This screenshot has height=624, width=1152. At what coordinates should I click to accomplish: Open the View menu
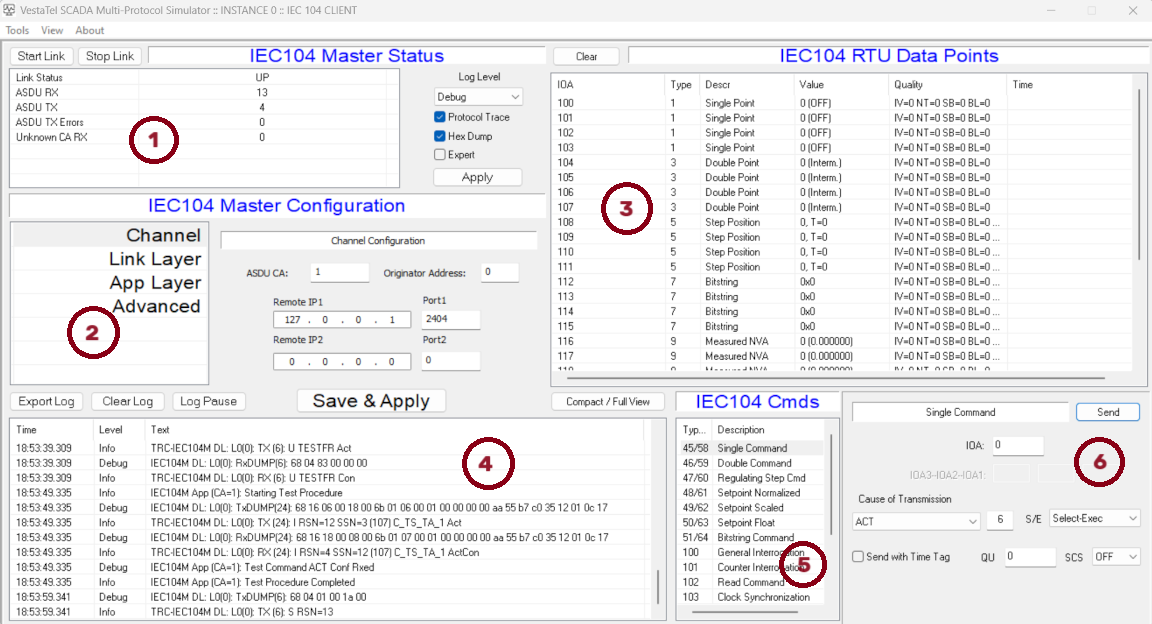52,31
